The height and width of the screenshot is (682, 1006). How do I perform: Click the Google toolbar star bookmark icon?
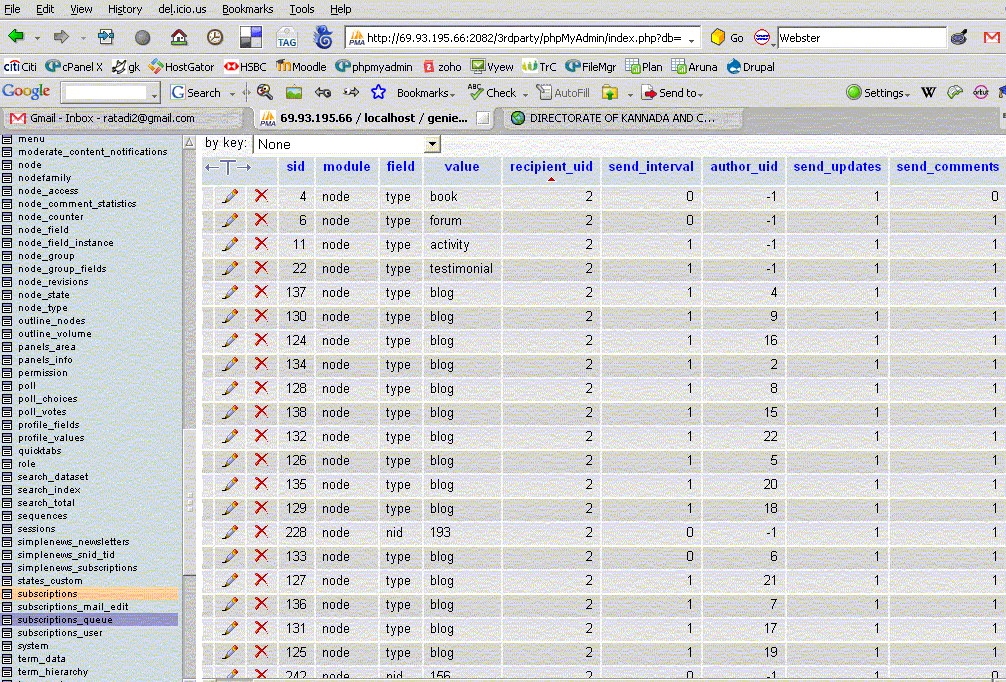(378, 92)
